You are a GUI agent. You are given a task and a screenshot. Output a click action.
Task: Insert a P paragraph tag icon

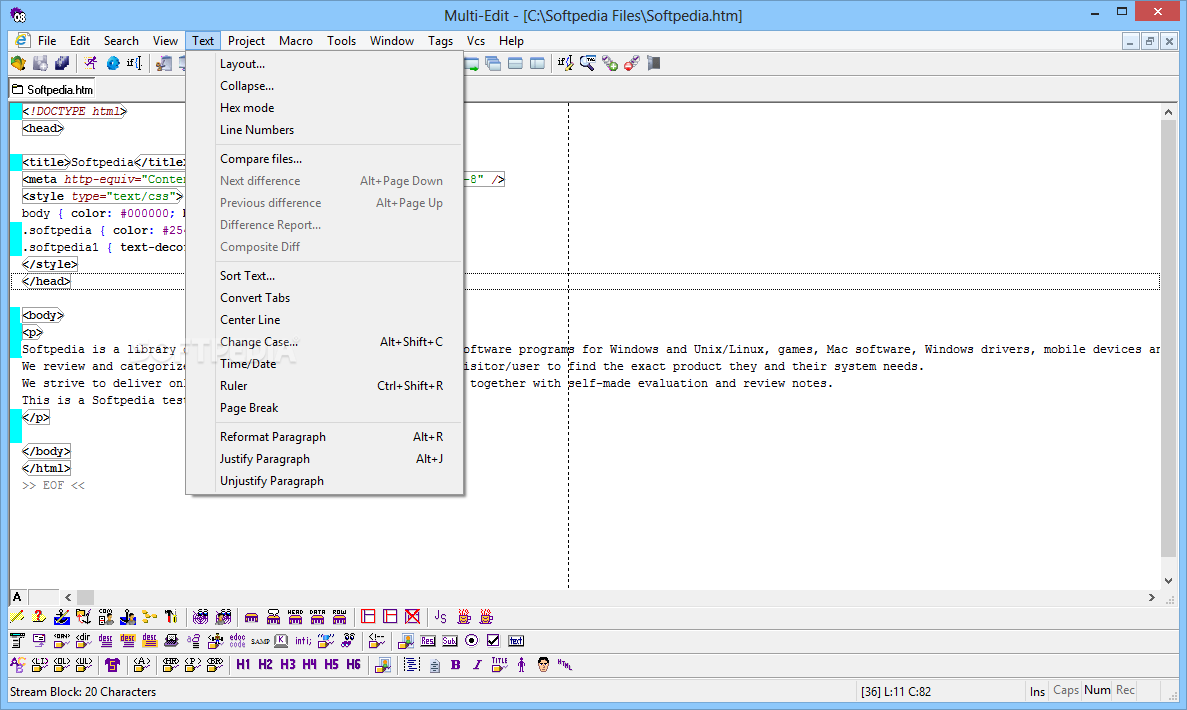point(192,665)
